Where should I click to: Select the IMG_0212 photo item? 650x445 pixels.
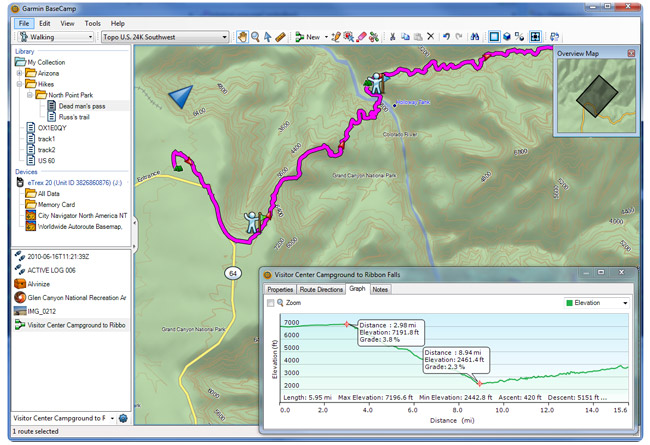click(41, 311)
